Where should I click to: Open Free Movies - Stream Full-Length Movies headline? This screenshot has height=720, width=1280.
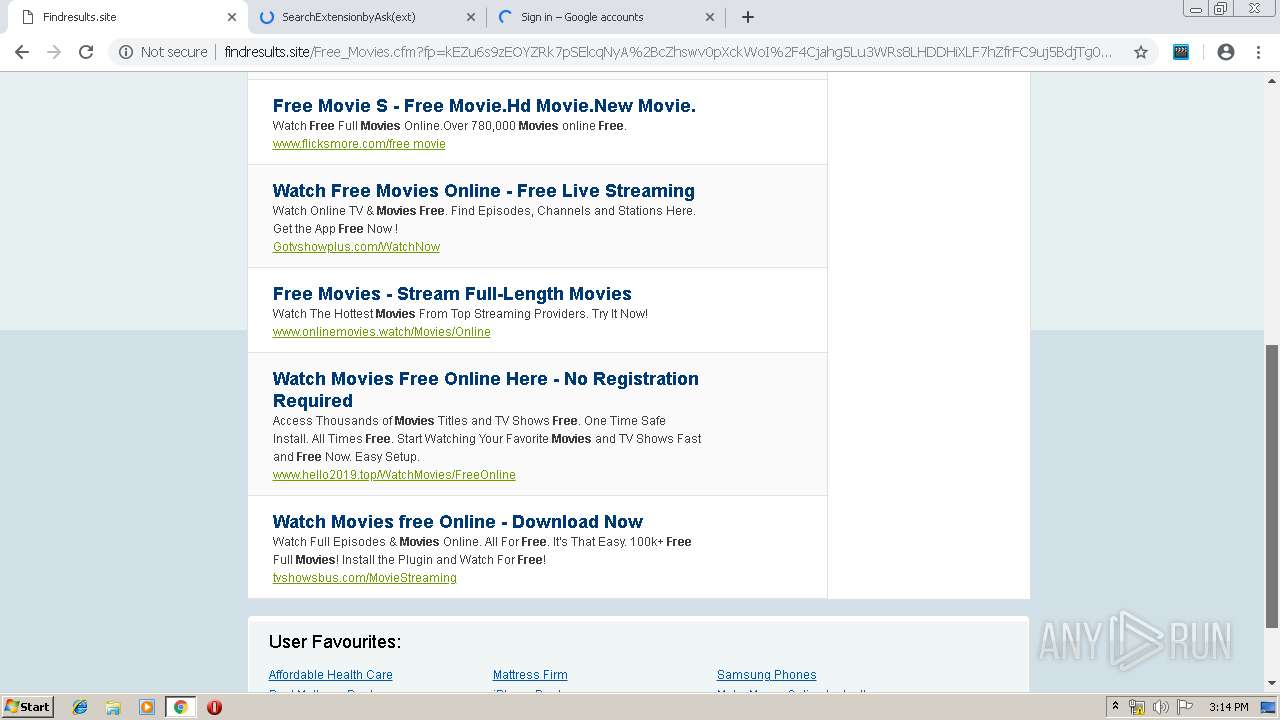pyautogui.click(x=452, y=294)
